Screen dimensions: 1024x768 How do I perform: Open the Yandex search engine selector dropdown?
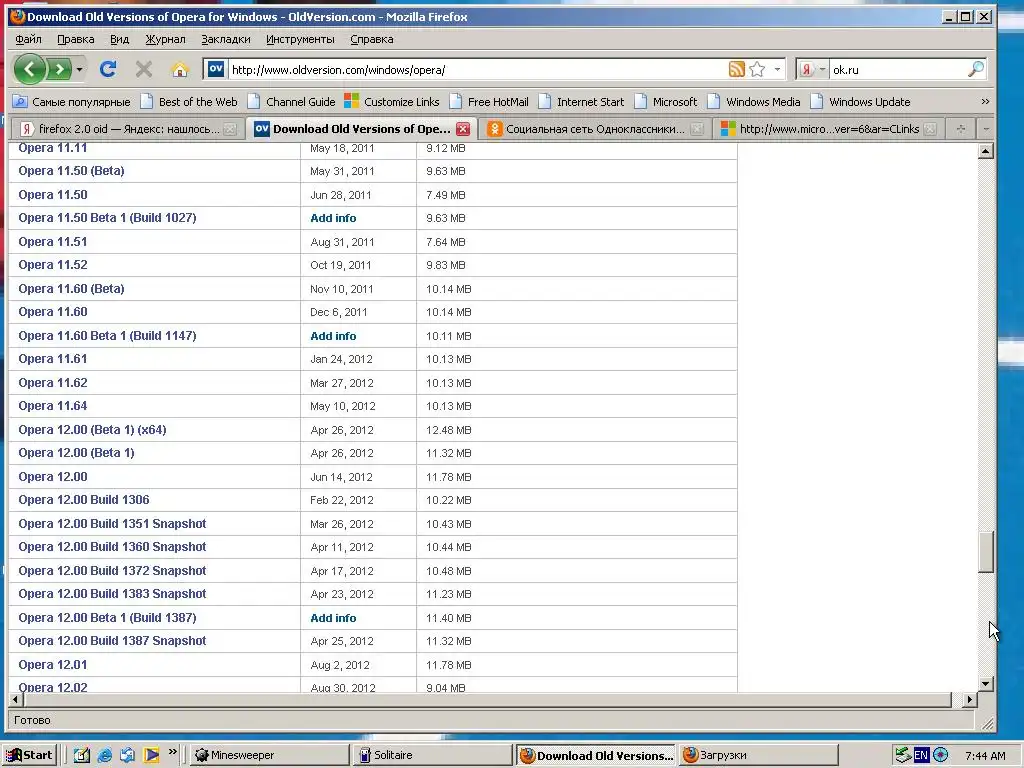pyautogui.click(x=813, y=69)
